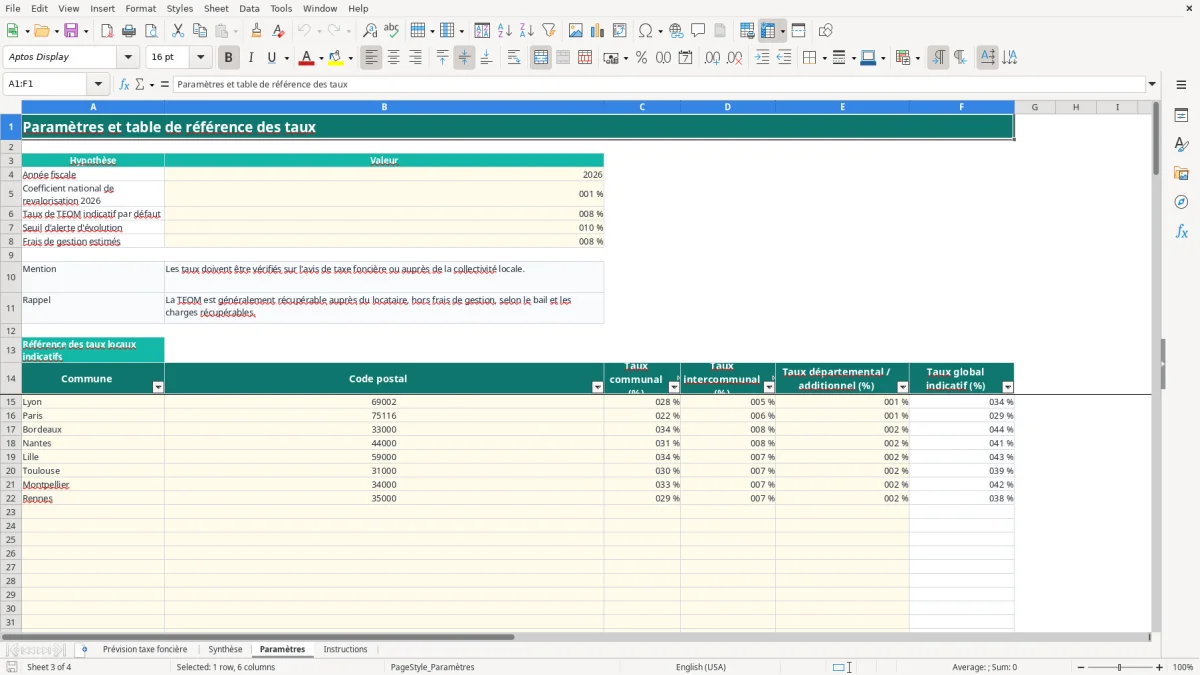Insert an image
Screen dimensions: 1200x675
click(x=576, y=31)
